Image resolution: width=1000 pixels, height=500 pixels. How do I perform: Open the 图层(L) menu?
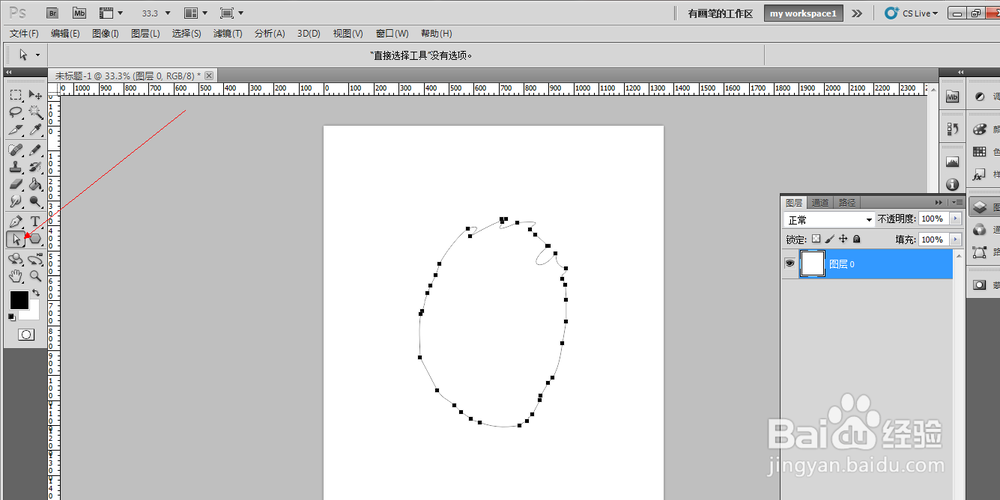click(145, 33)
